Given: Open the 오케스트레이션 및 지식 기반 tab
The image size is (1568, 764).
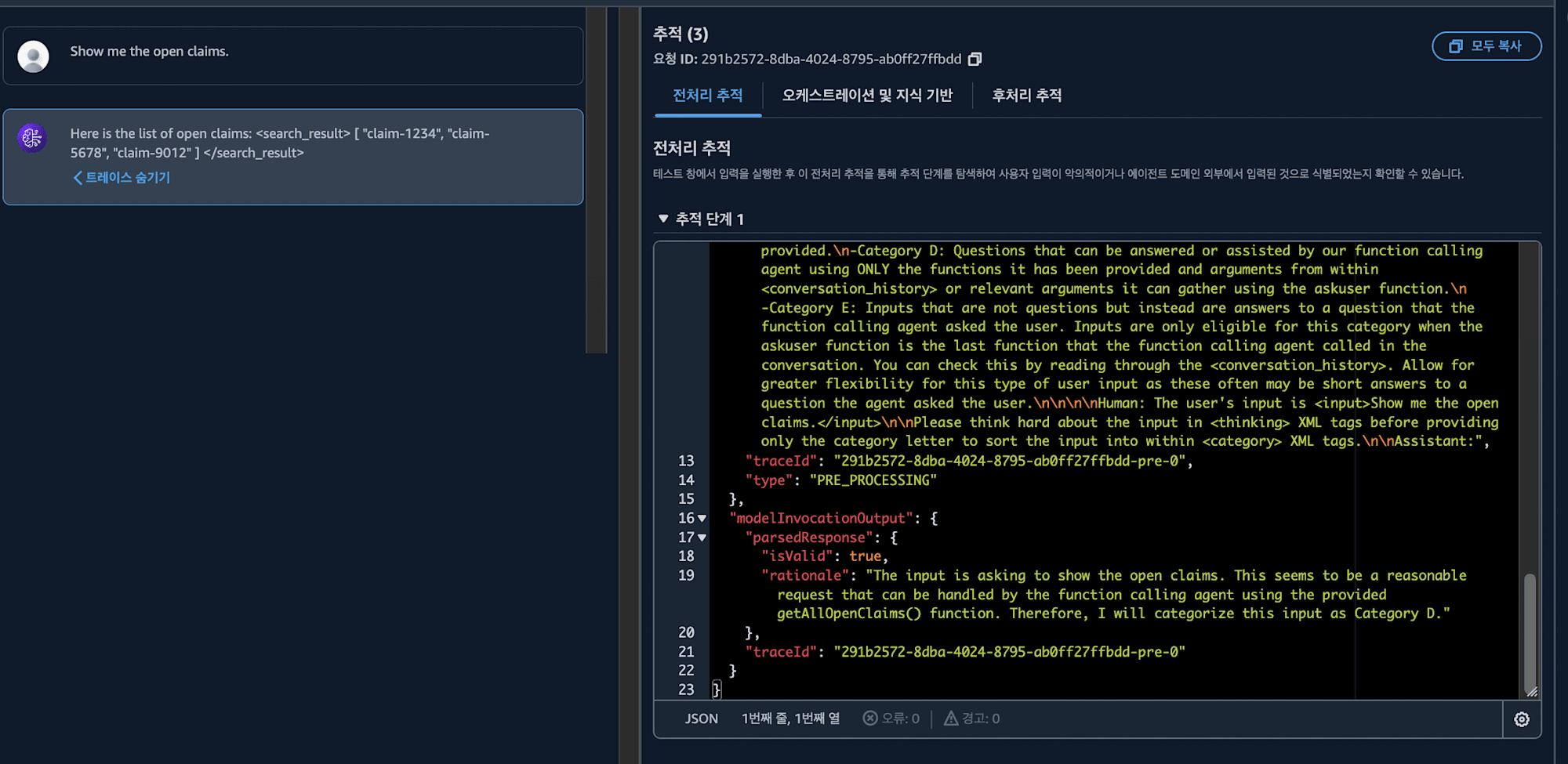Looking at the screenshot, I should [867, 96].
